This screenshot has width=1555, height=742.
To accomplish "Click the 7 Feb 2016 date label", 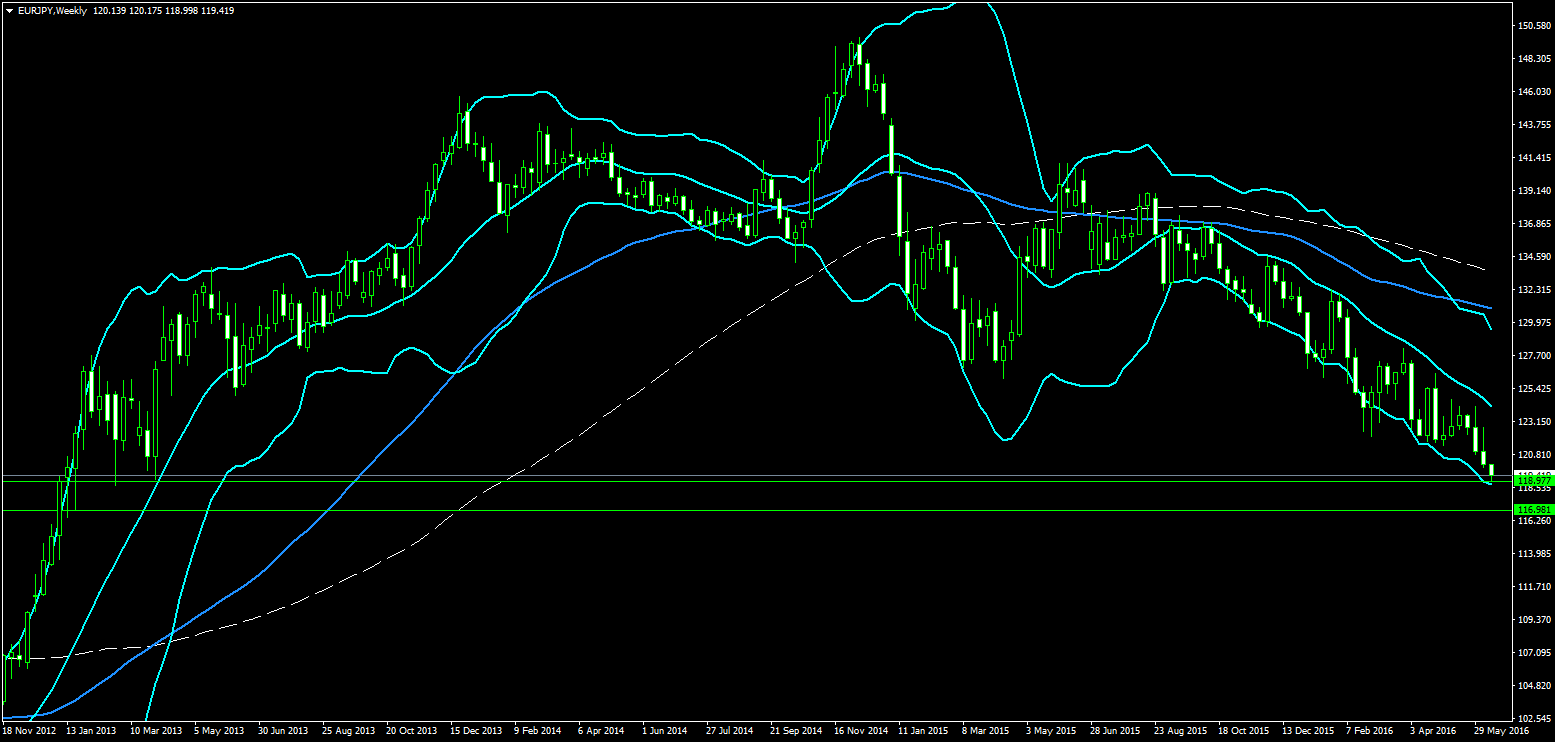I will [x=1369, y=731].
